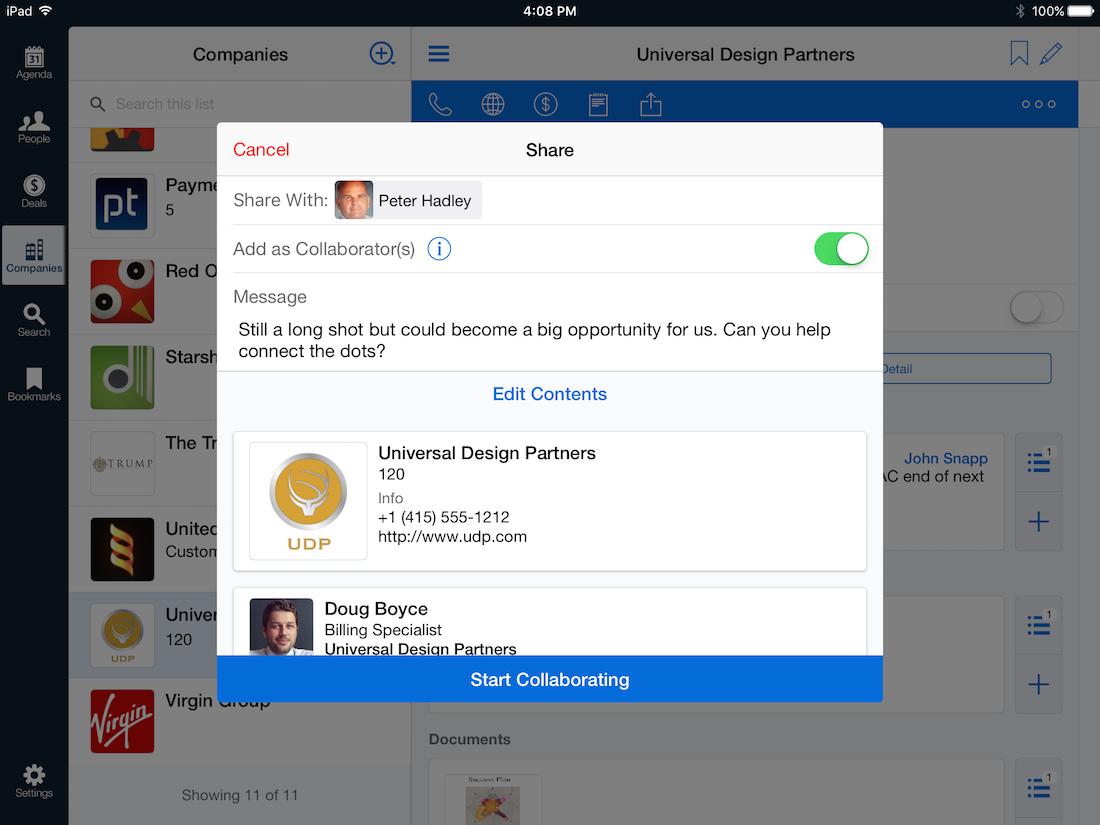Open the Deals sidebar section
This screenshot has width=1100, height=825.
[34, 192]
